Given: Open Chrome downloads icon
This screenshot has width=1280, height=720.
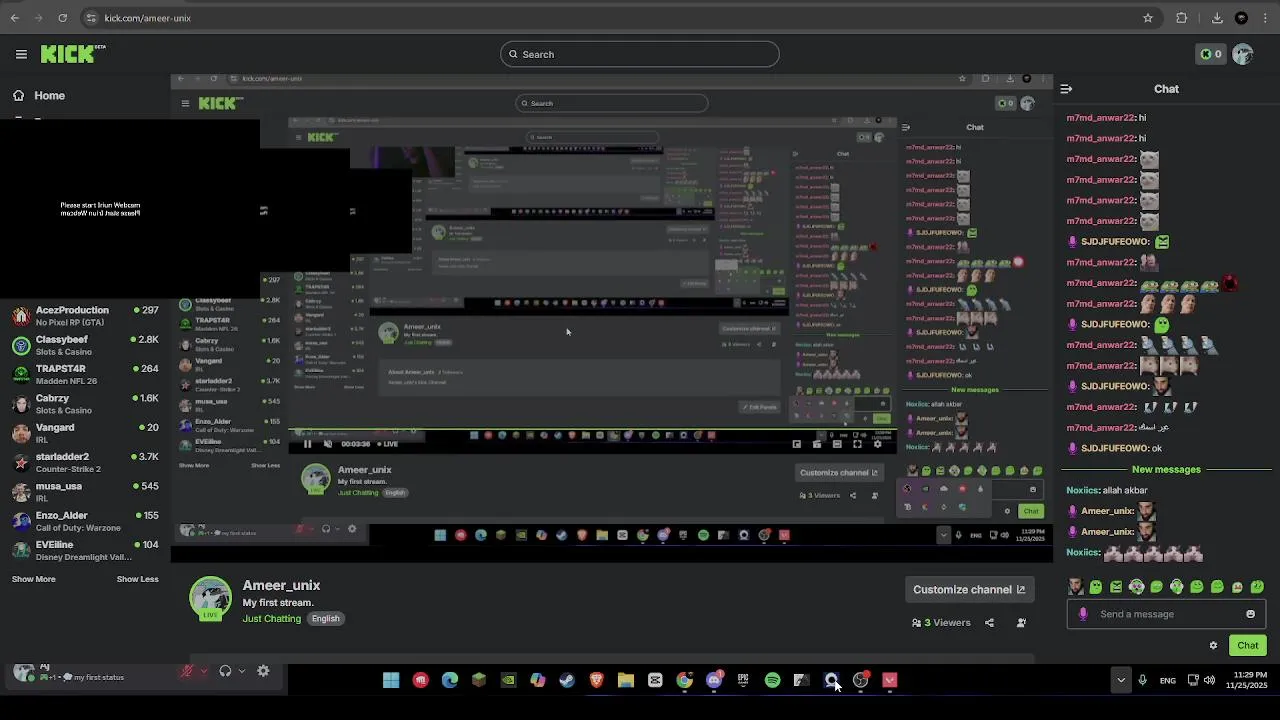Looking at the screenshot, I should coord(1217,18).
